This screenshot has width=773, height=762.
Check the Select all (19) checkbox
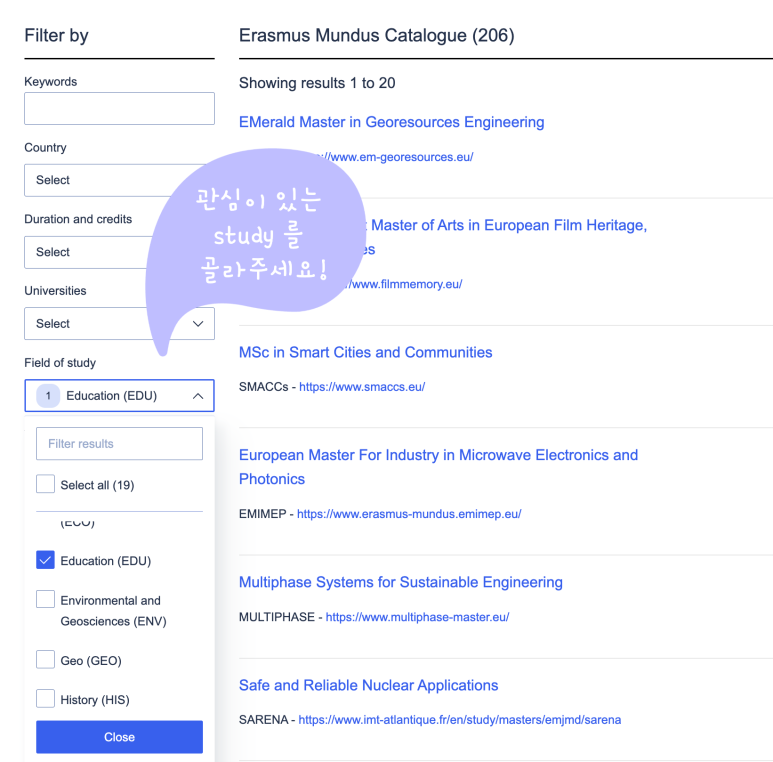coord(45,484)
